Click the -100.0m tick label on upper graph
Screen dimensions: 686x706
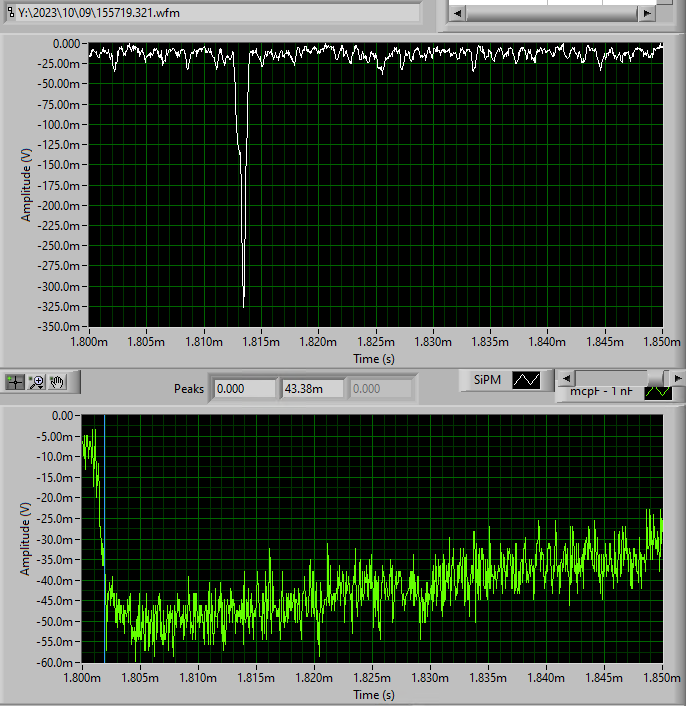58,124
